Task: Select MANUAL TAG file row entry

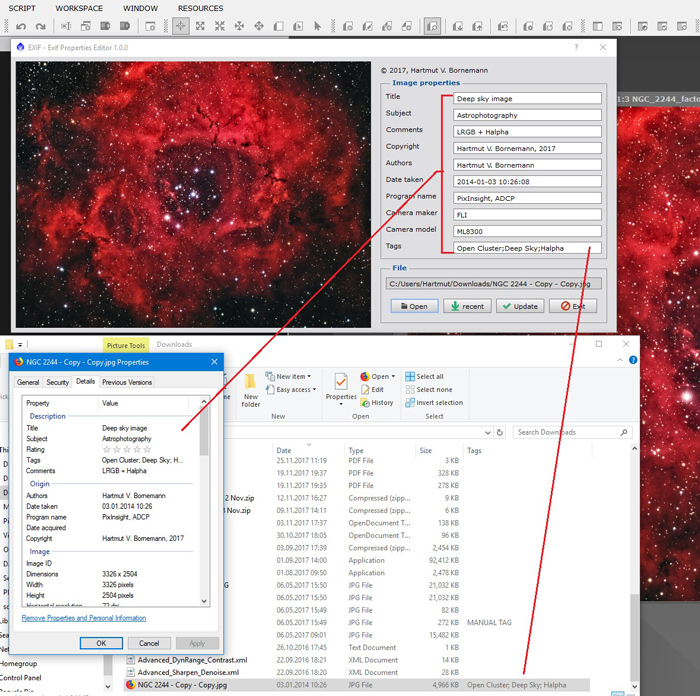Action: (x=489, y=622)
